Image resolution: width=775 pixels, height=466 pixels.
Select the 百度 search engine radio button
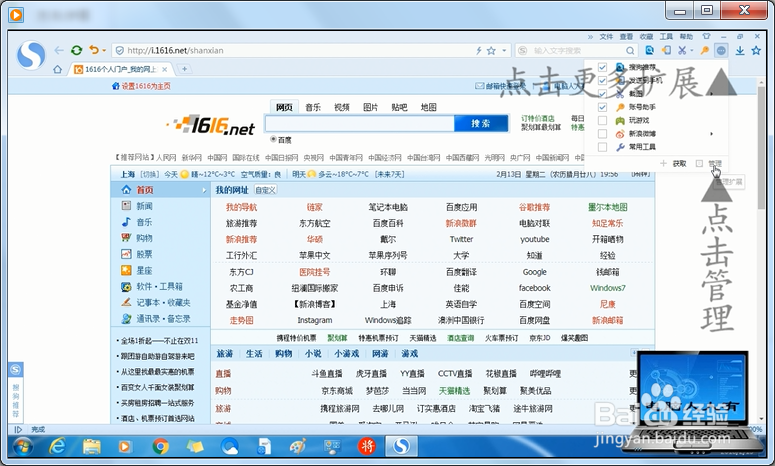(273, 139)
